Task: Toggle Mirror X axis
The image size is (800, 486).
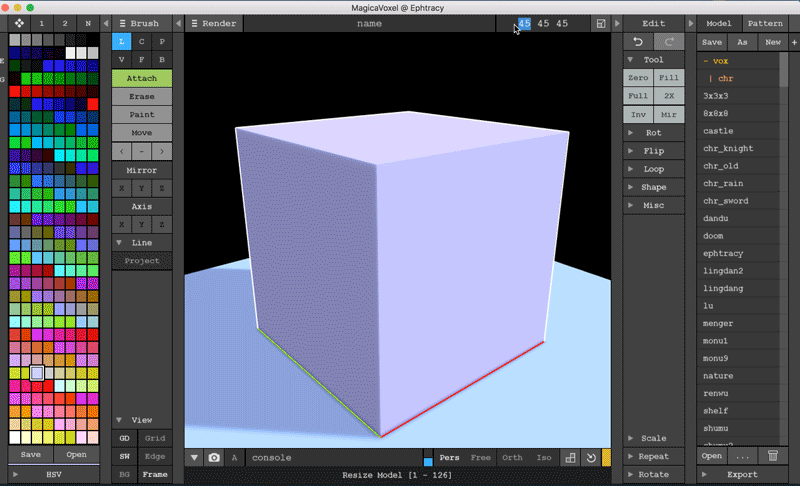Action: click(121, 188)
